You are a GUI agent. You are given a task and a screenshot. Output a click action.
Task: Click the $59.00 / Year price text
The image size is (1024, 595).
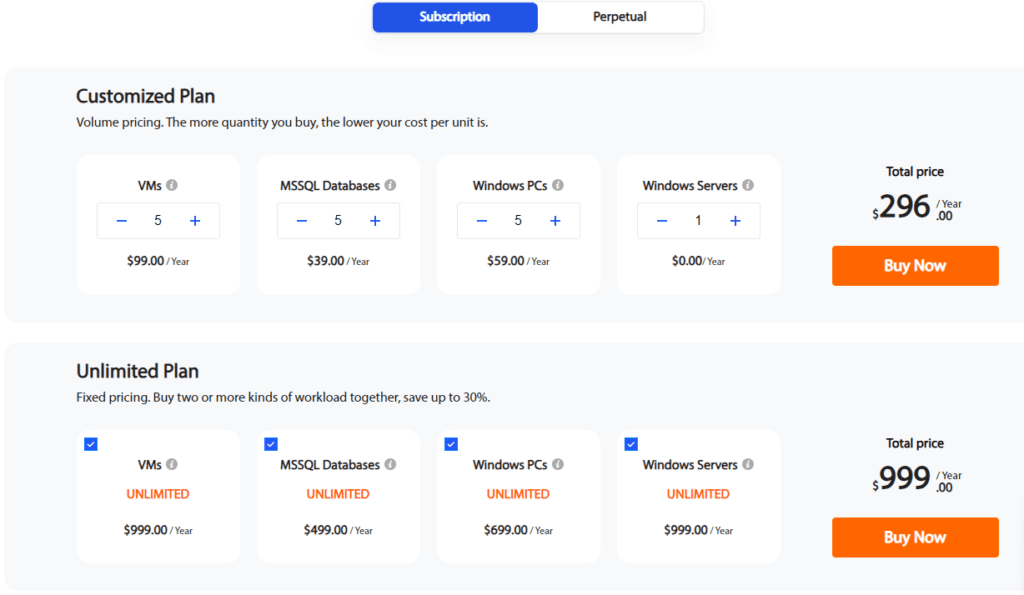pyautogui.click(x=519, y=261)
